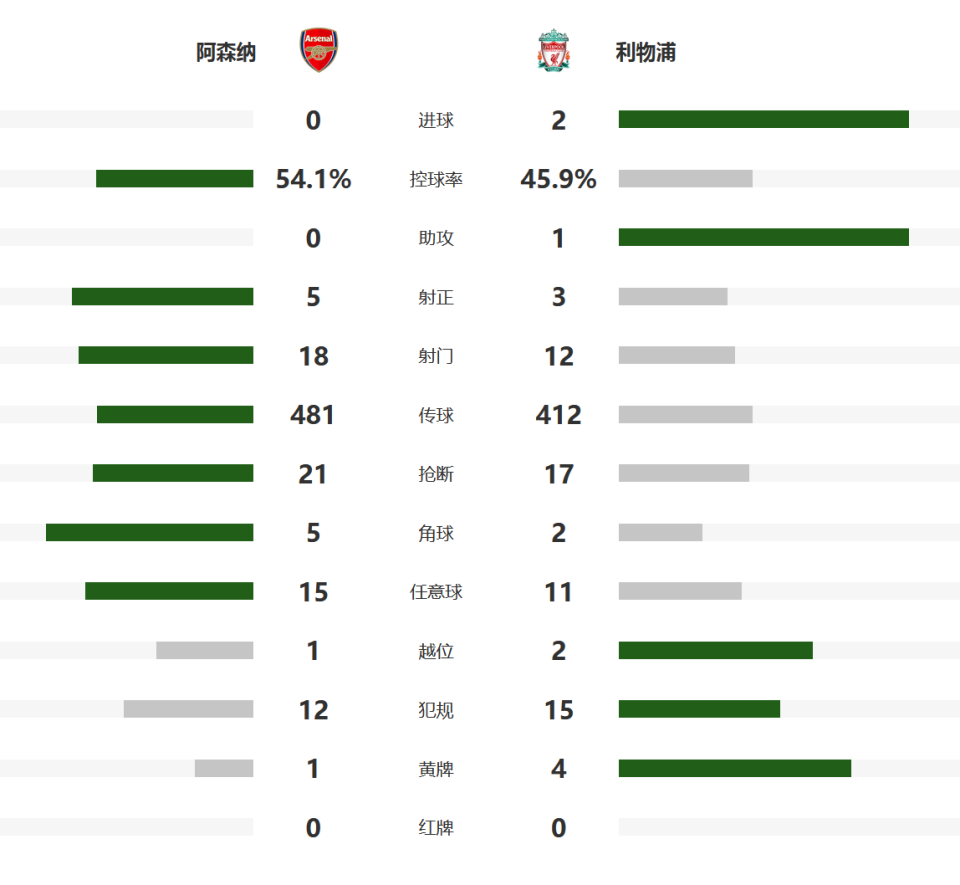Click Arsenal's green 控球率 bar
This screenshot has width=960, height=885.
(x=174, y=179)
